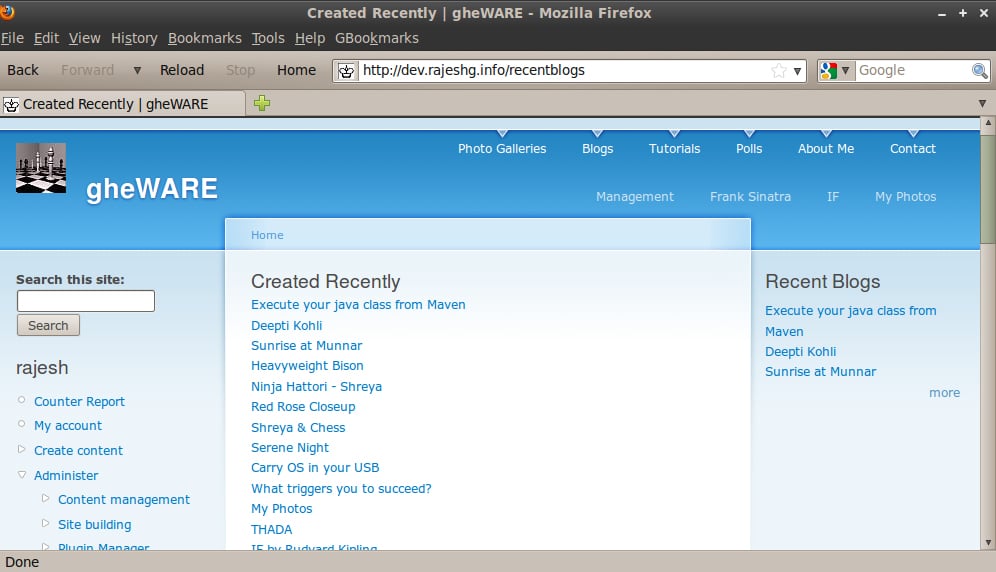The height and width of the screenshot is (572, 996).
Task: Click the bookmark star in the URL bar
Action: [778, 71]
